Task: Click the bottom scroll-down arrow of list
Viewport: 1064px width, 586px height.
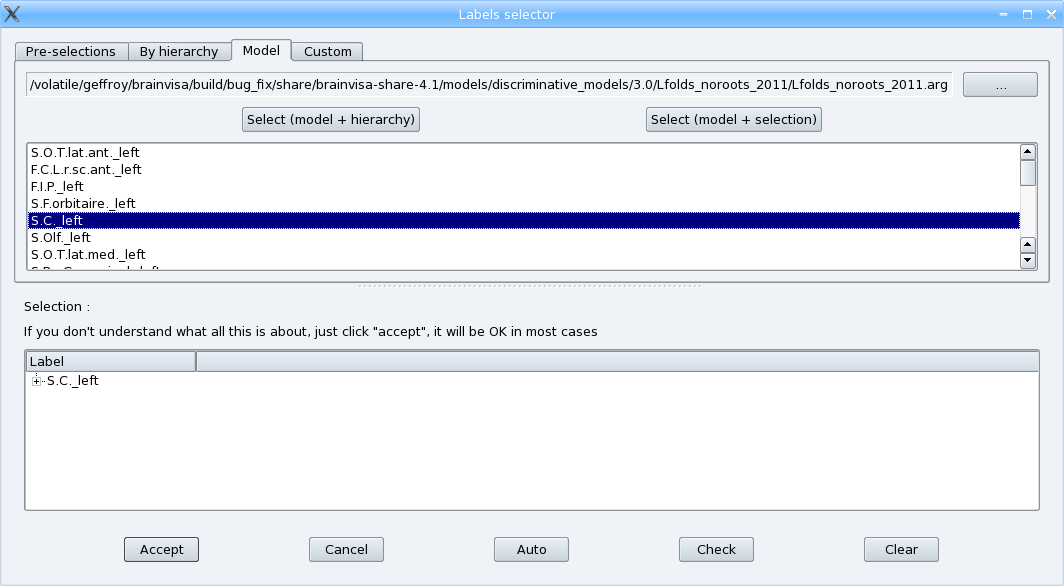Action: coord(1027,261)
